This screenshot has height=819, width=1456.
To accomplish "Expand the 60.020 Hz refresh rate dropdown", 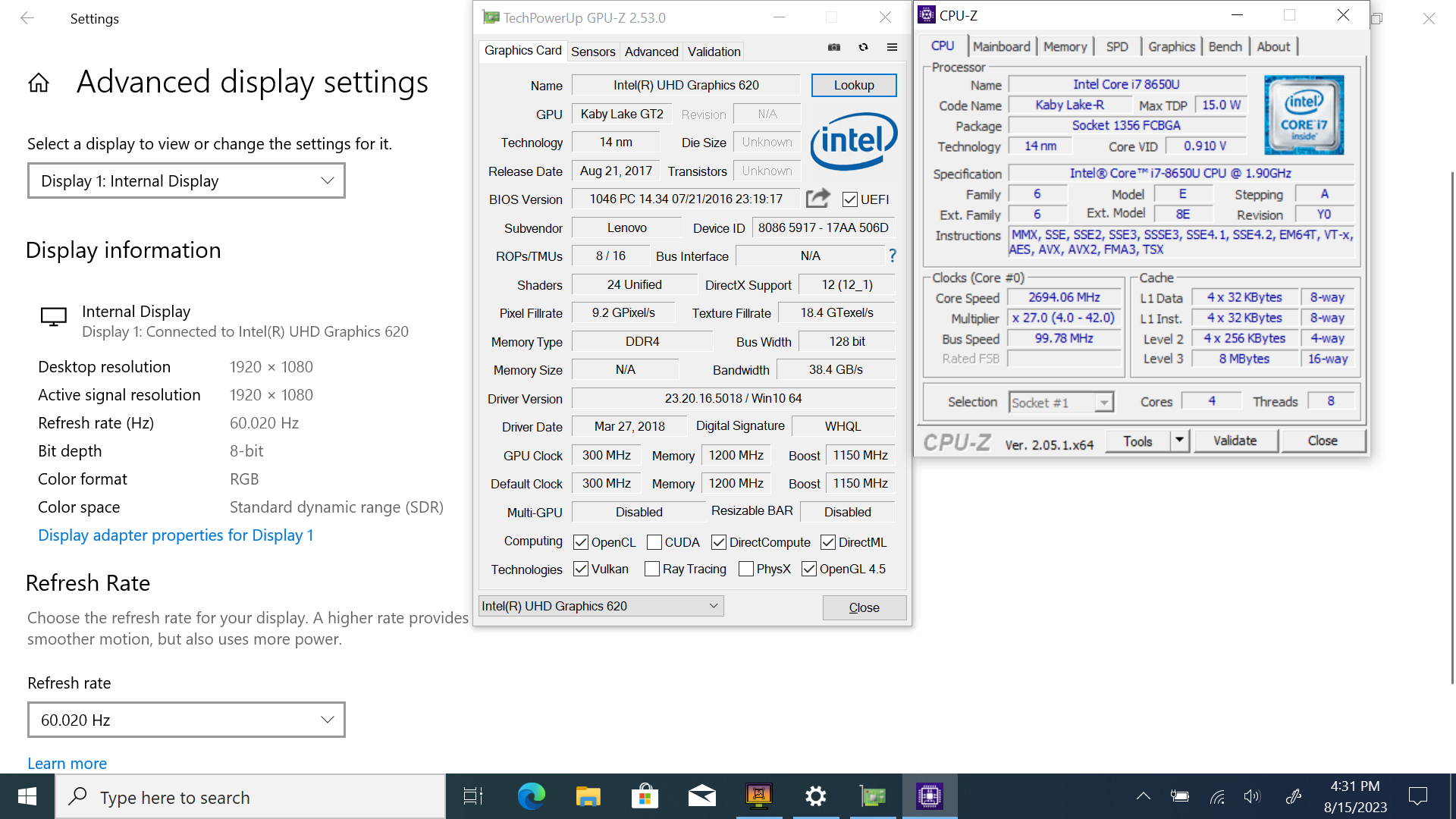I will click(187, 720).
